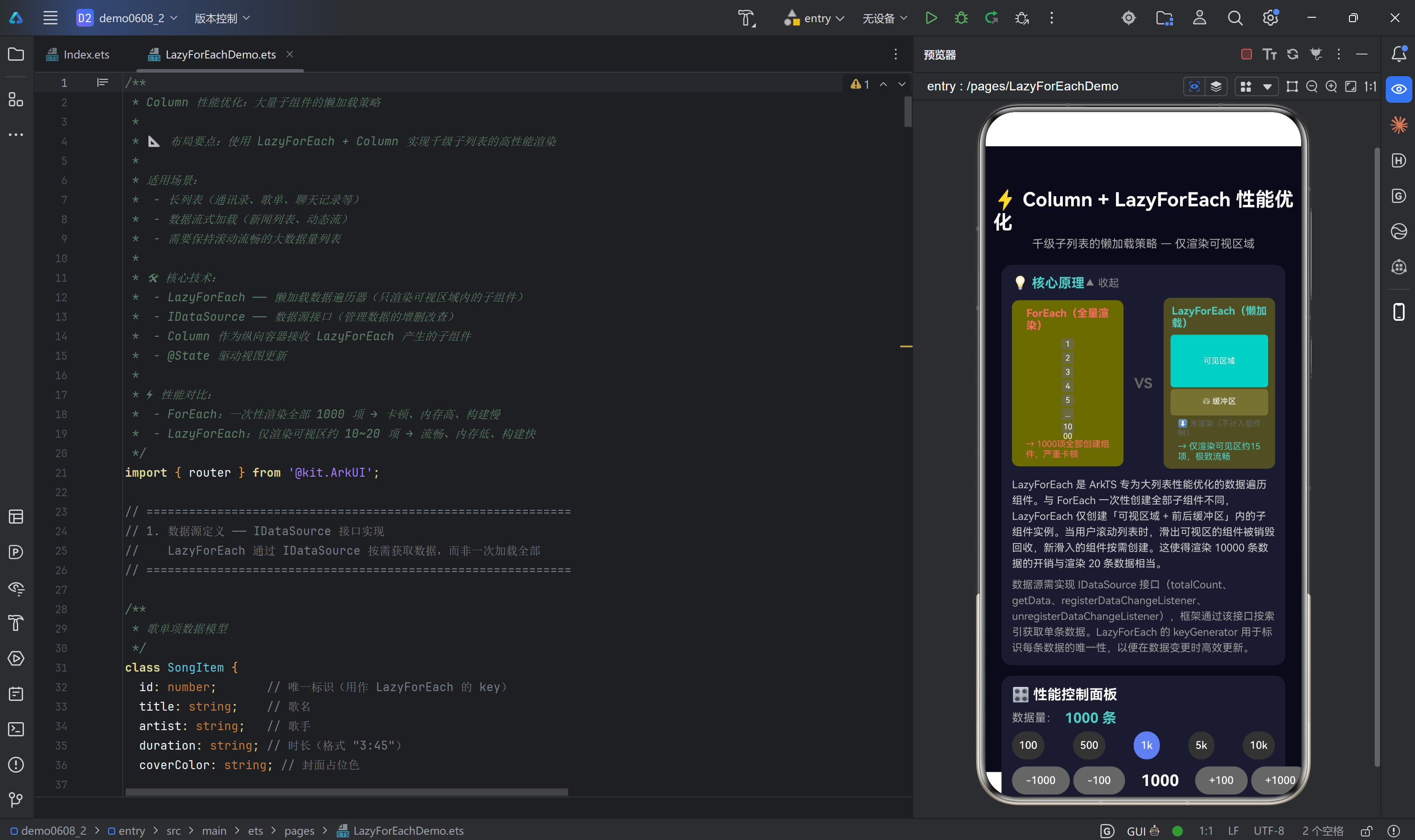Open the version control branch icon

16,800
